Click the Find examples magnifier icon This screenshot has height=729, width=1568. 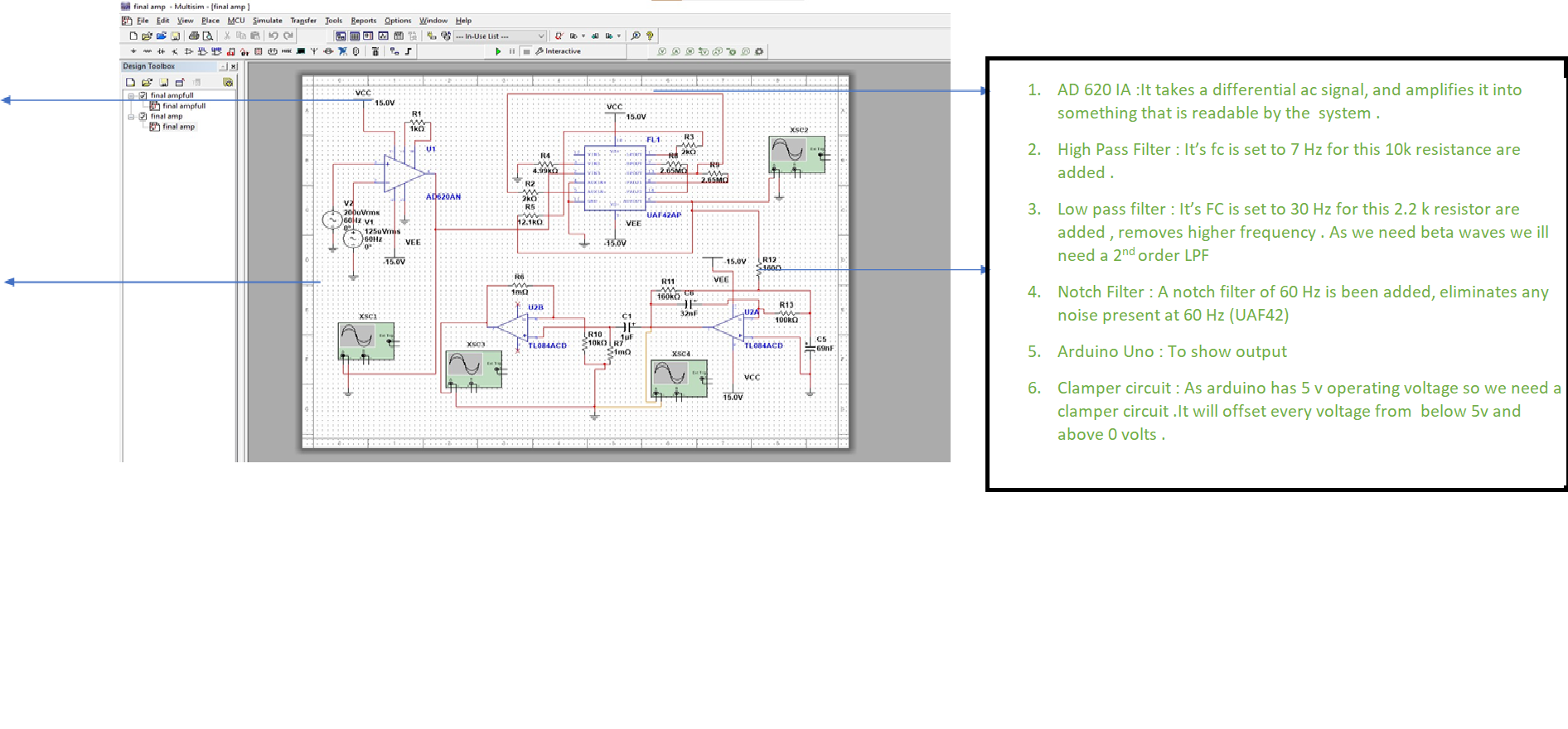click(636, 36)
